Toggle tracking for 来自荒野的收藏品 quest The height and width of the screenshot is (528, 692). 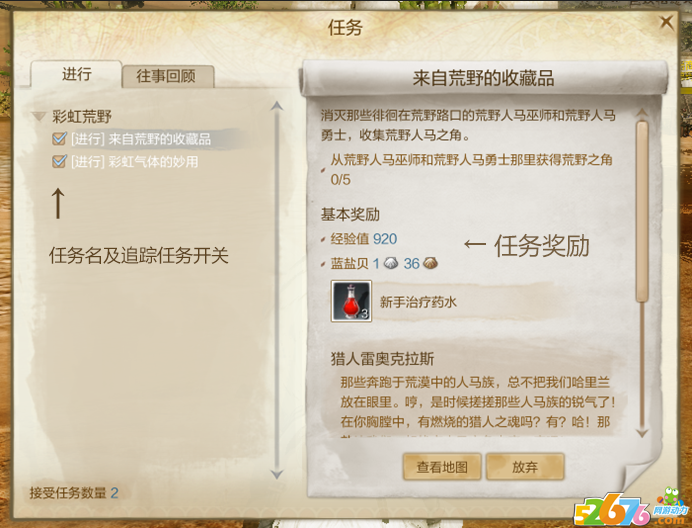point(59,139)
